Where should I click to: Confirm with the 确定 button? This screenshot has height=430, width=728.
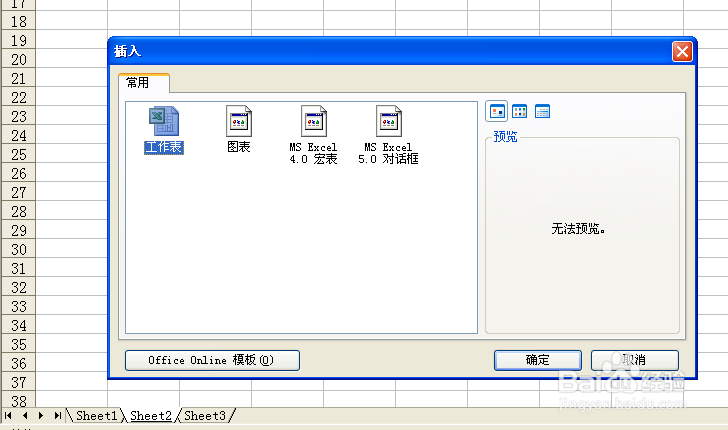click(538, 360)
